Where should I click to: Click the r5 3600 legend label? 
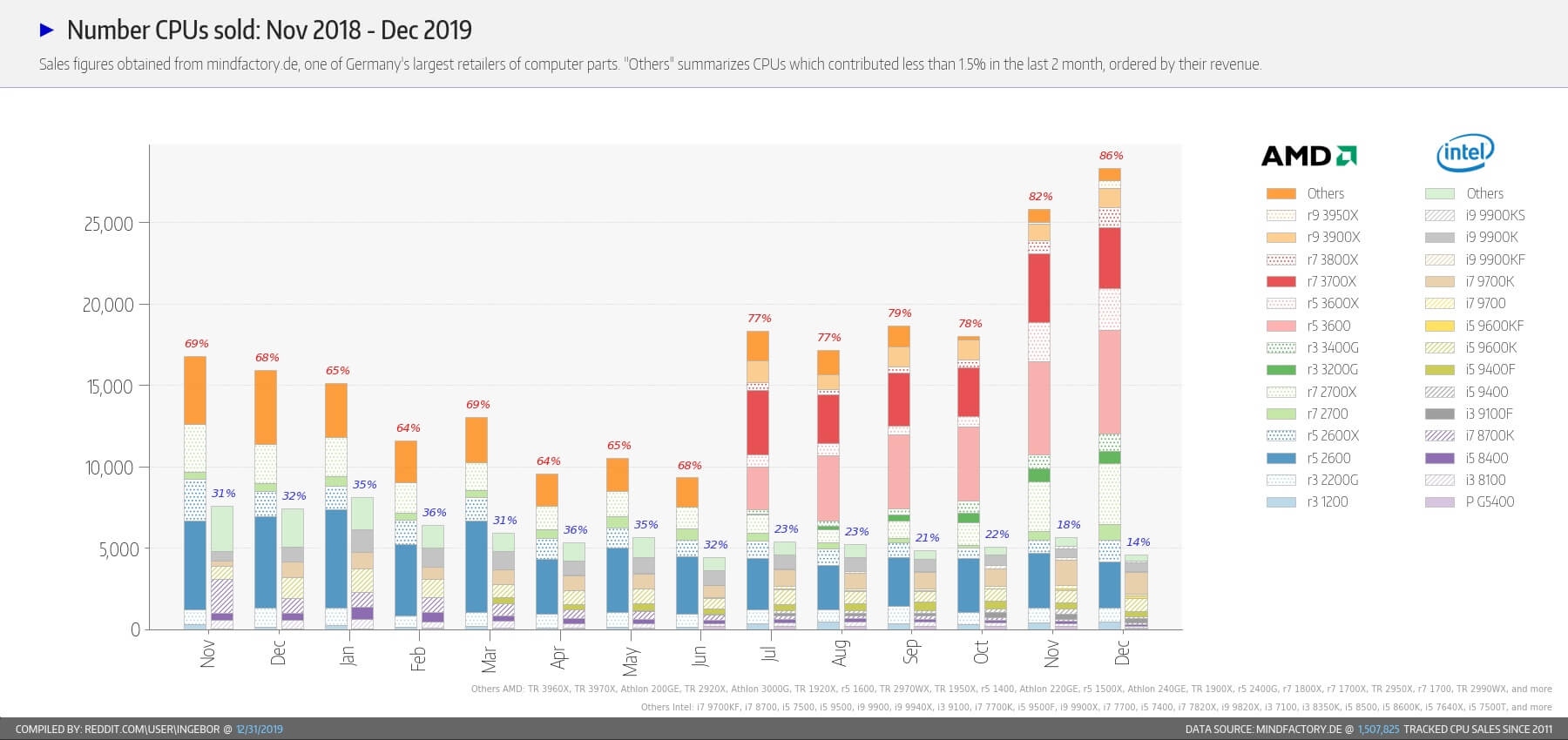[1328, 326]
